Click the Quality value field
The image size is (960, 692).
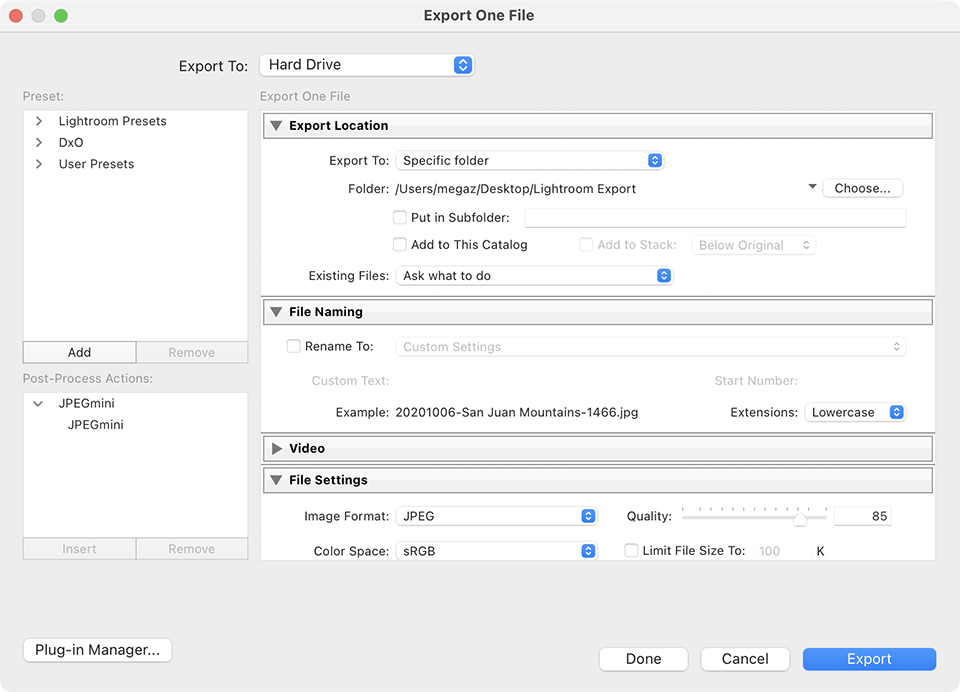862,516
